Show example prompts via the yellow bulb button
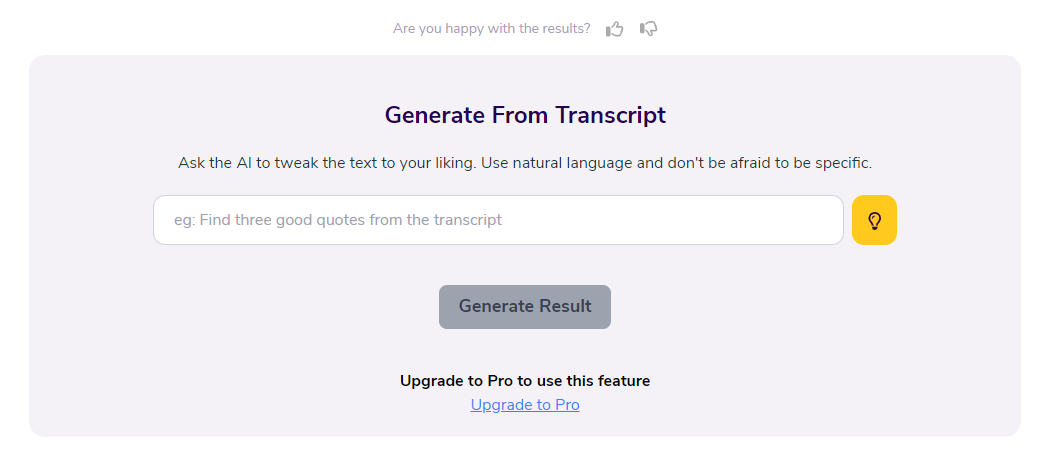1051x472 pixels. tap(874, 220)
